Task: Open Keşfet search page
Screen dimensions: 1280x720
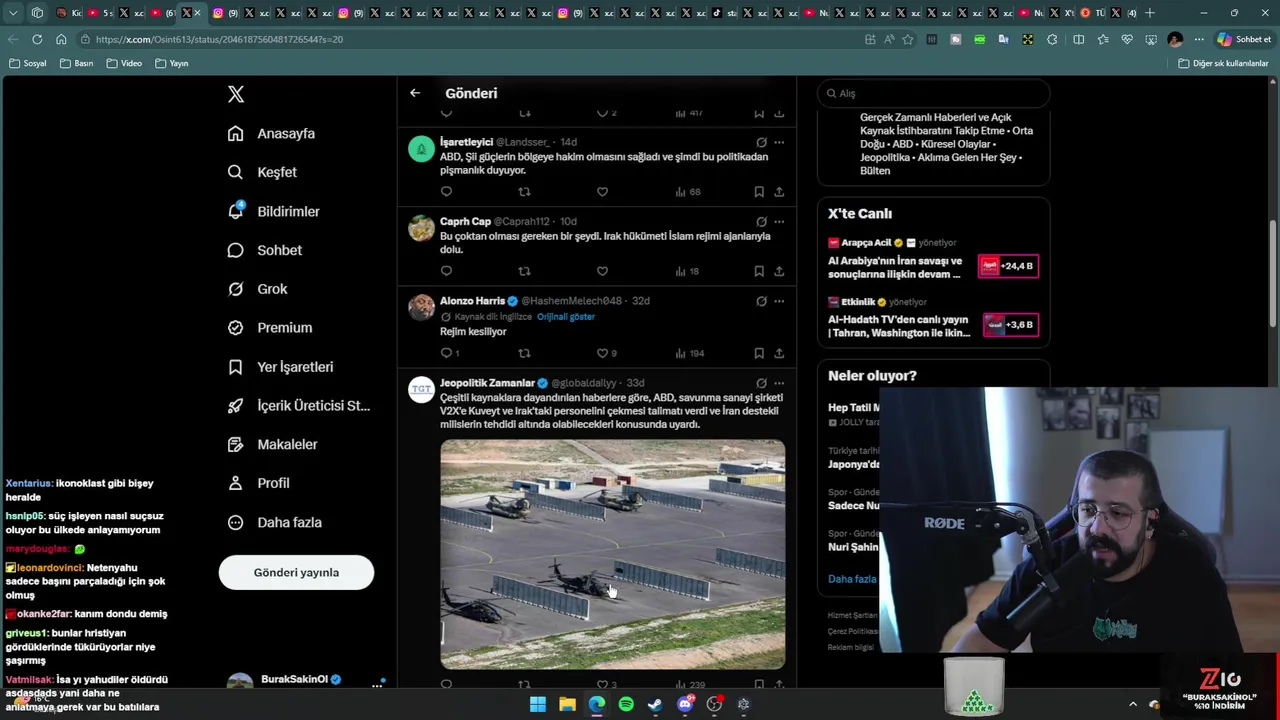Action: pyautogui.click(x=262, y=172)
